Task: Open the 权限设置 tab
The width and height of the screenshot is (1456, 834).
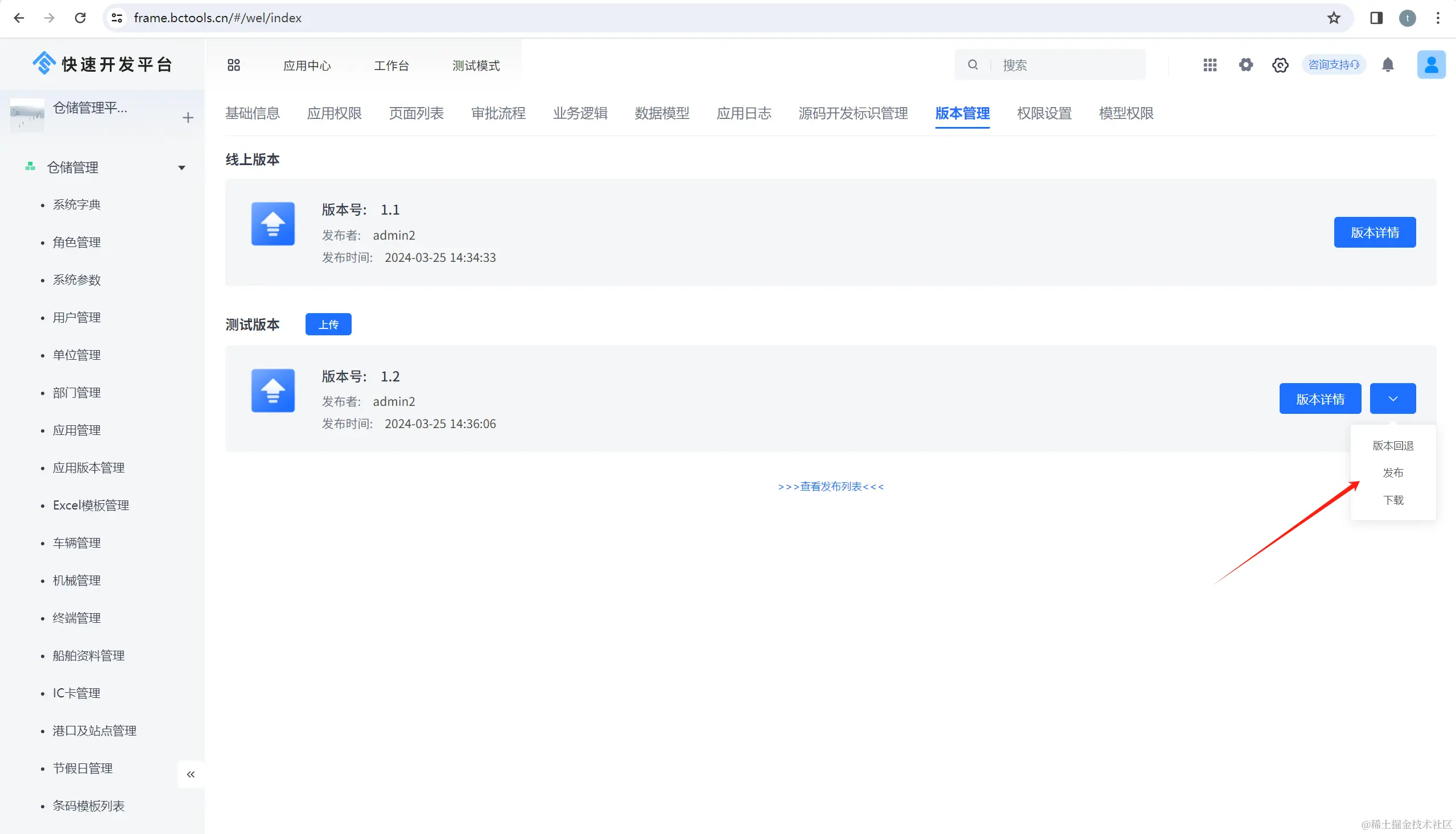Action: 1044,113
